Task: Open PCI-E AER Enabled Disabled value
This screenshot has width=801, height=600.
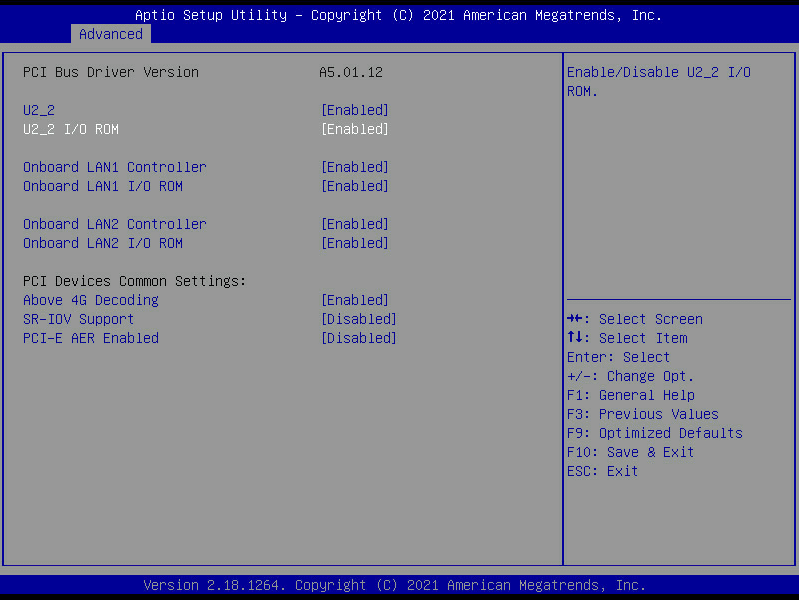Action: point(359,338)
